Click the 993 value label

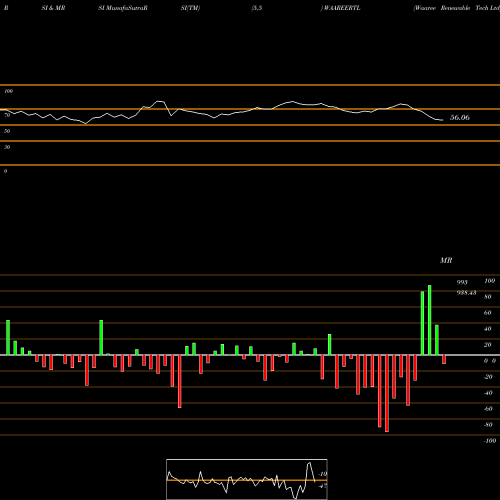pyautogui.click(x=462, y=282)
